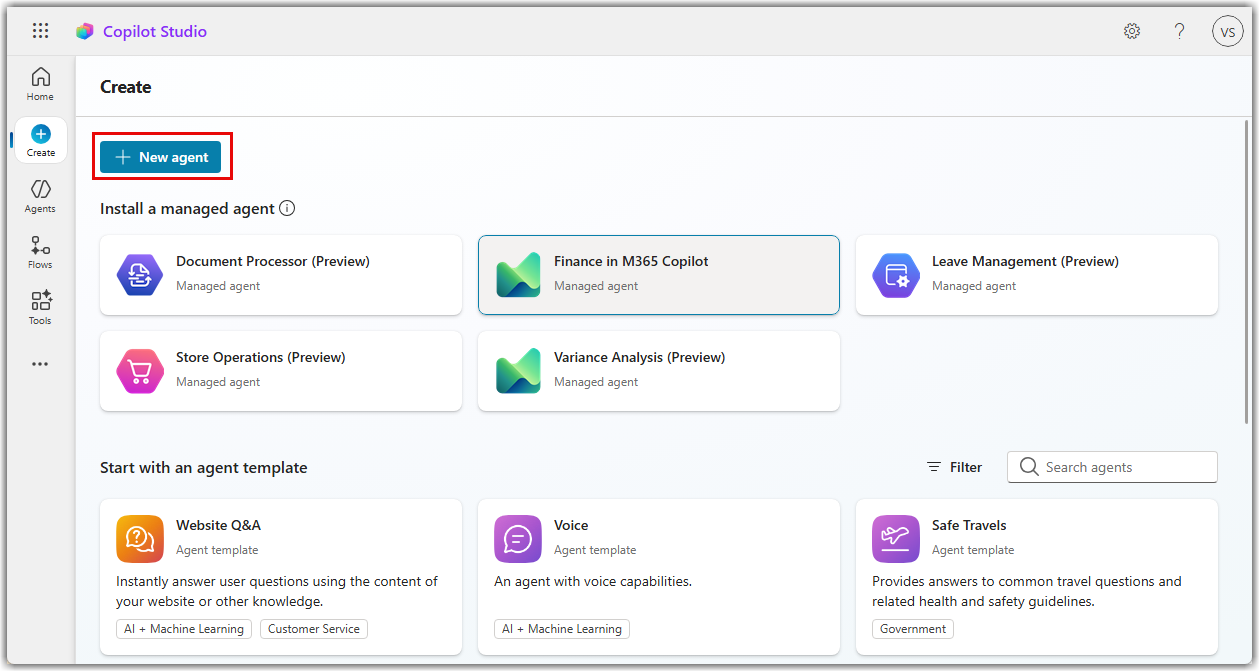Screen dimensions: 1260x672
Task: Select the Finance in M365 Copilot card
Action: click(x=659, y=275)
